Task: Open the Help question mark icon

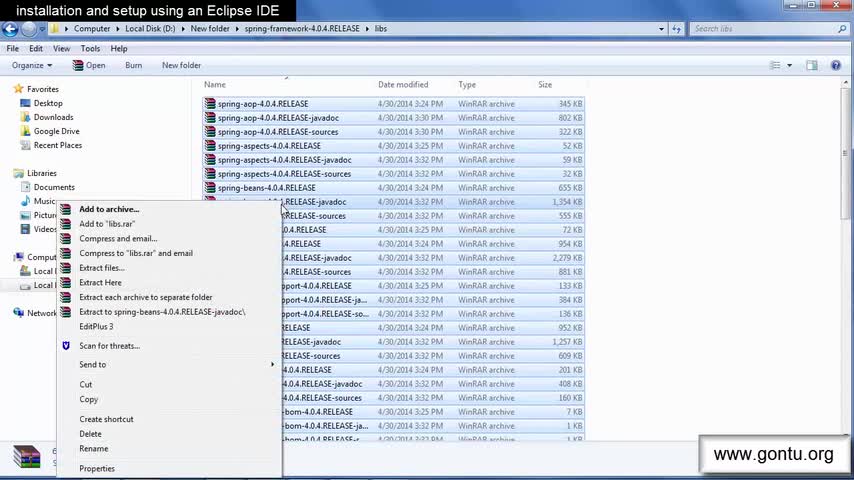Action: pos(835,65)
